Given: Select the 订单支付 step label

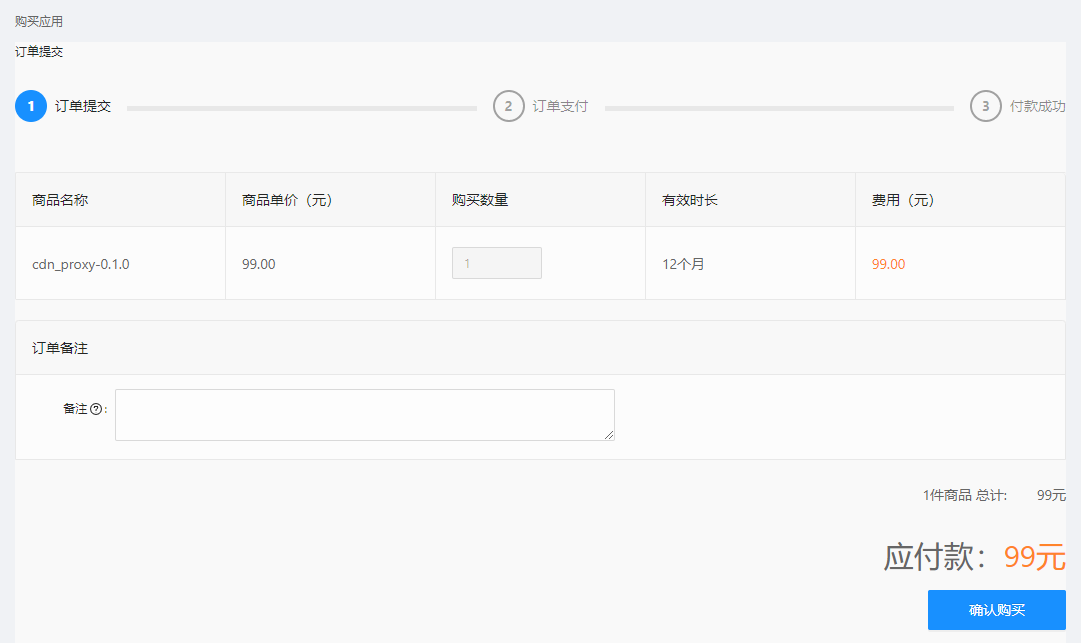Looking at the screenshot, I should click(560, 106).
